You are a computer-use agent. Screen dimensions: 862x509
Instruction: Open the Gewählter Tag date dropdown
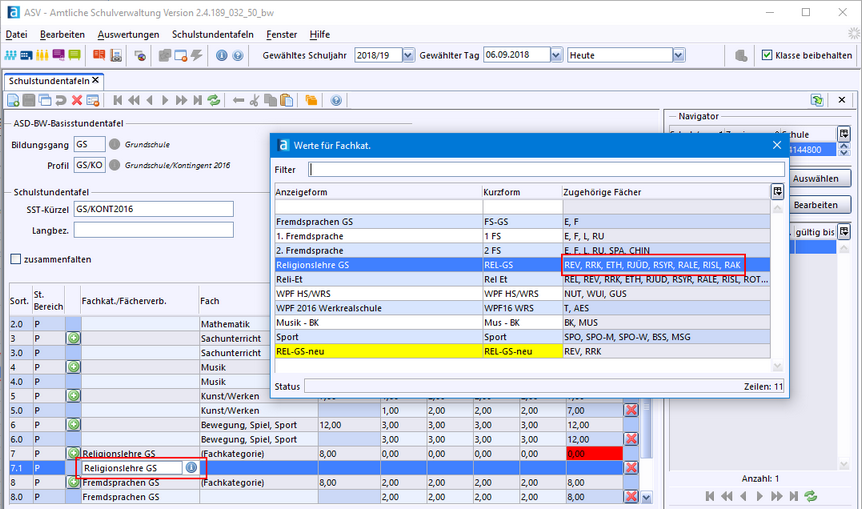(x=554, y=56)
